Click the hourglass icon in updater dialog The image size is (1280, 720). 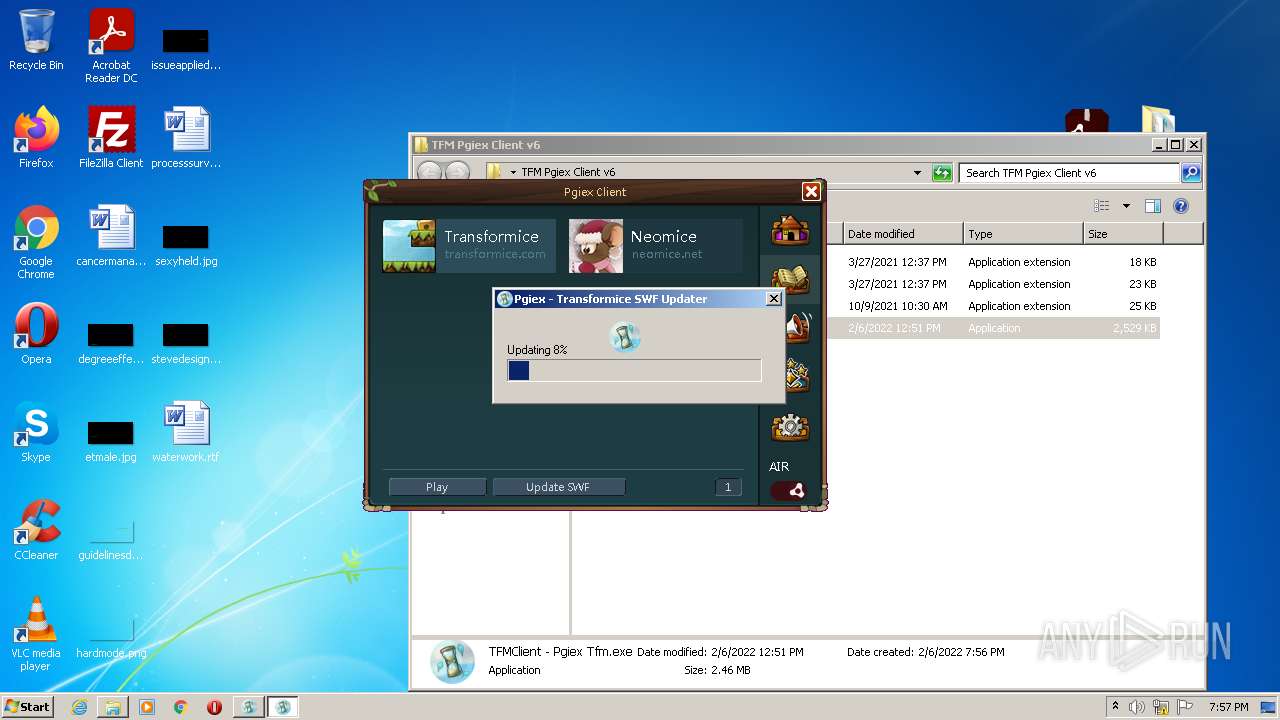[x=625, y=337]
